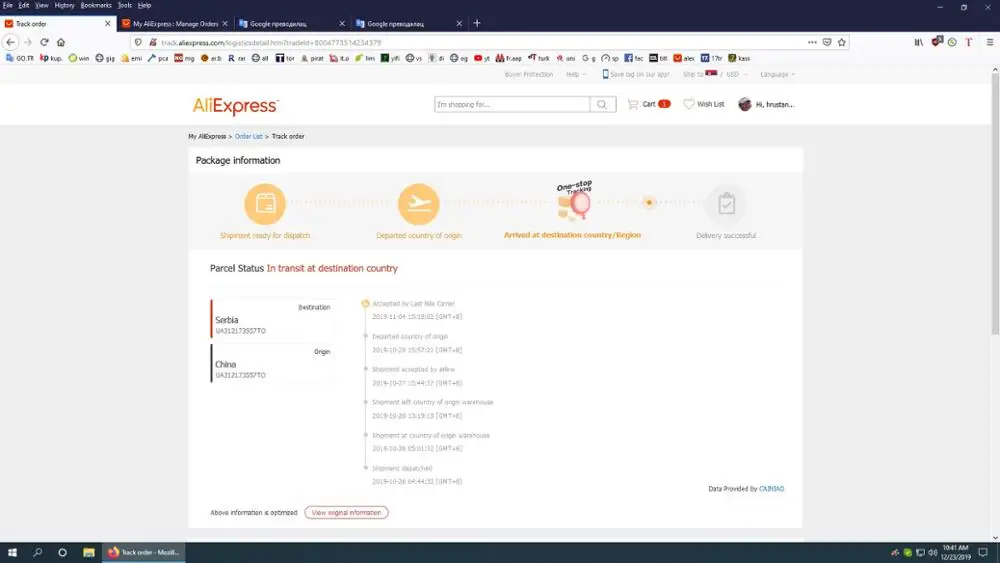This screenshot has height=563, width=1000.
Task: Open the 'GO.TR' bookmark
Action: pyautogui.click(x=20, y=58)
